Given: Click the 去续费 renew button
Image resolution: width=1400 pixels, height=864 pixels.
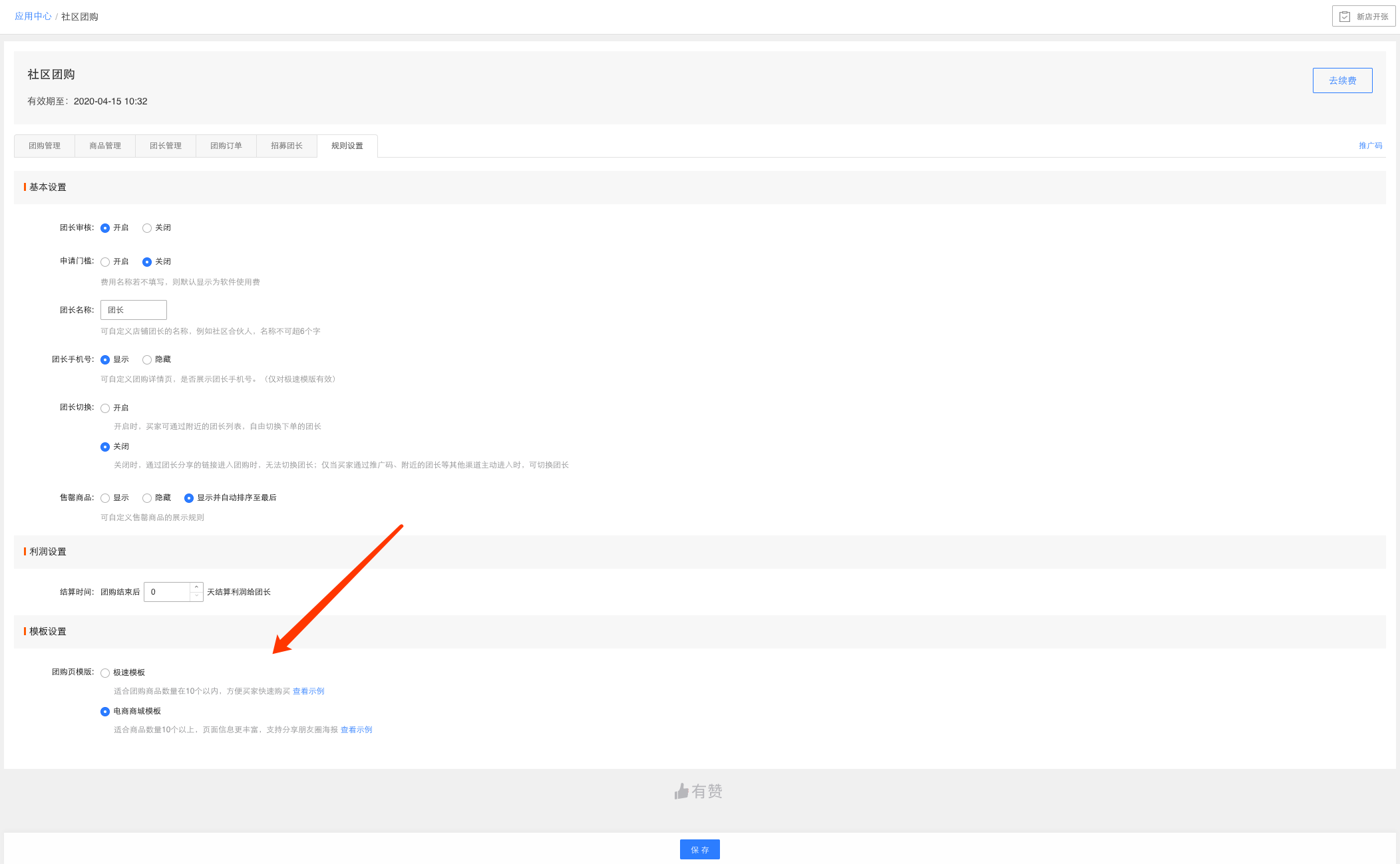Looking at the screenshot, I should (x=1342, y=80).
